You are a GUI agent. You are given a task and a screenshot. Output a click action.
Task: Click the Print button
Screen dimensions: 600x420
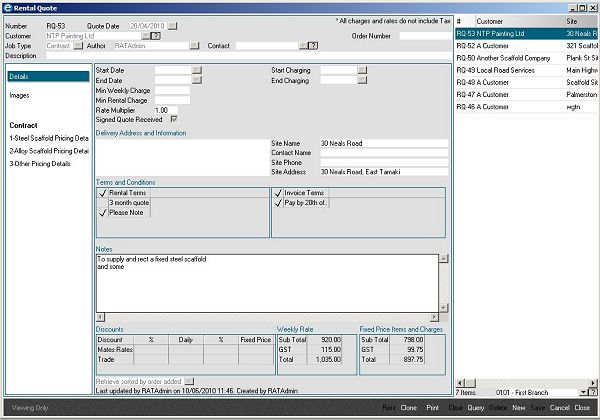pyautogui.click(x=433, y=408)
